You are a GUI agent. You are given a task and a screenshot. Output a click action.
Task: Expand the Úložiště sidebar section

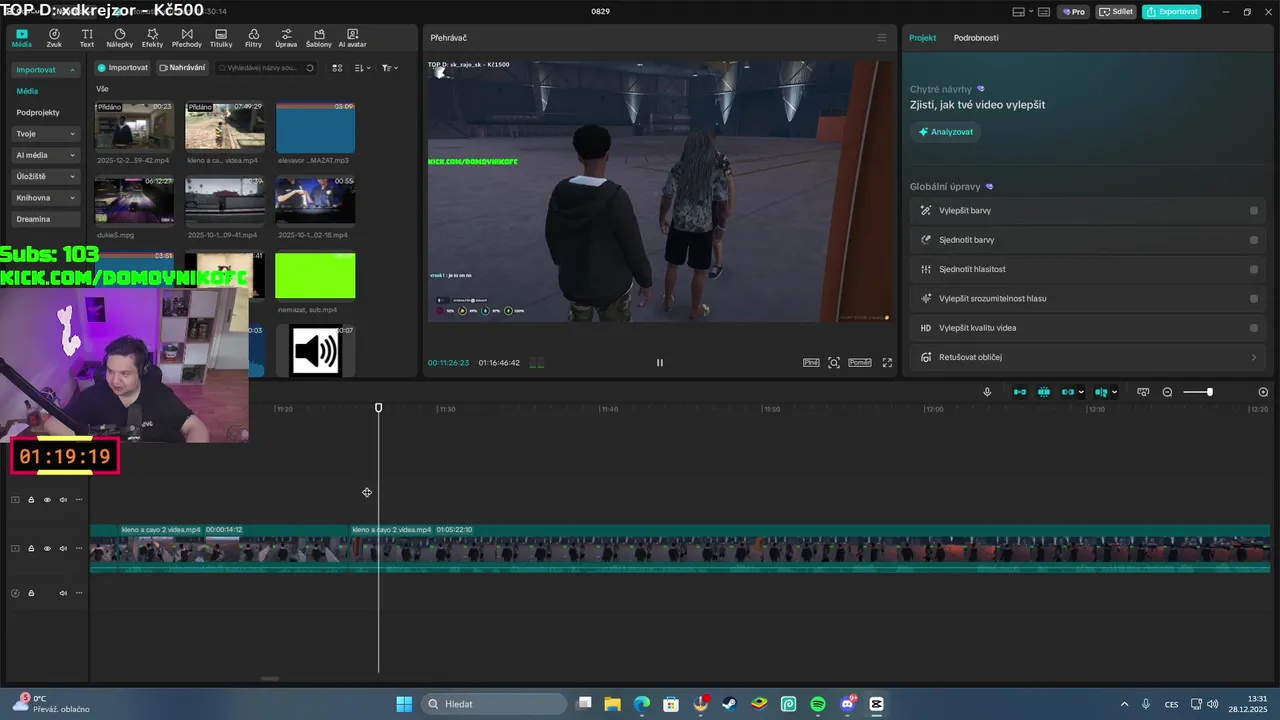click(x=46, y=176)
